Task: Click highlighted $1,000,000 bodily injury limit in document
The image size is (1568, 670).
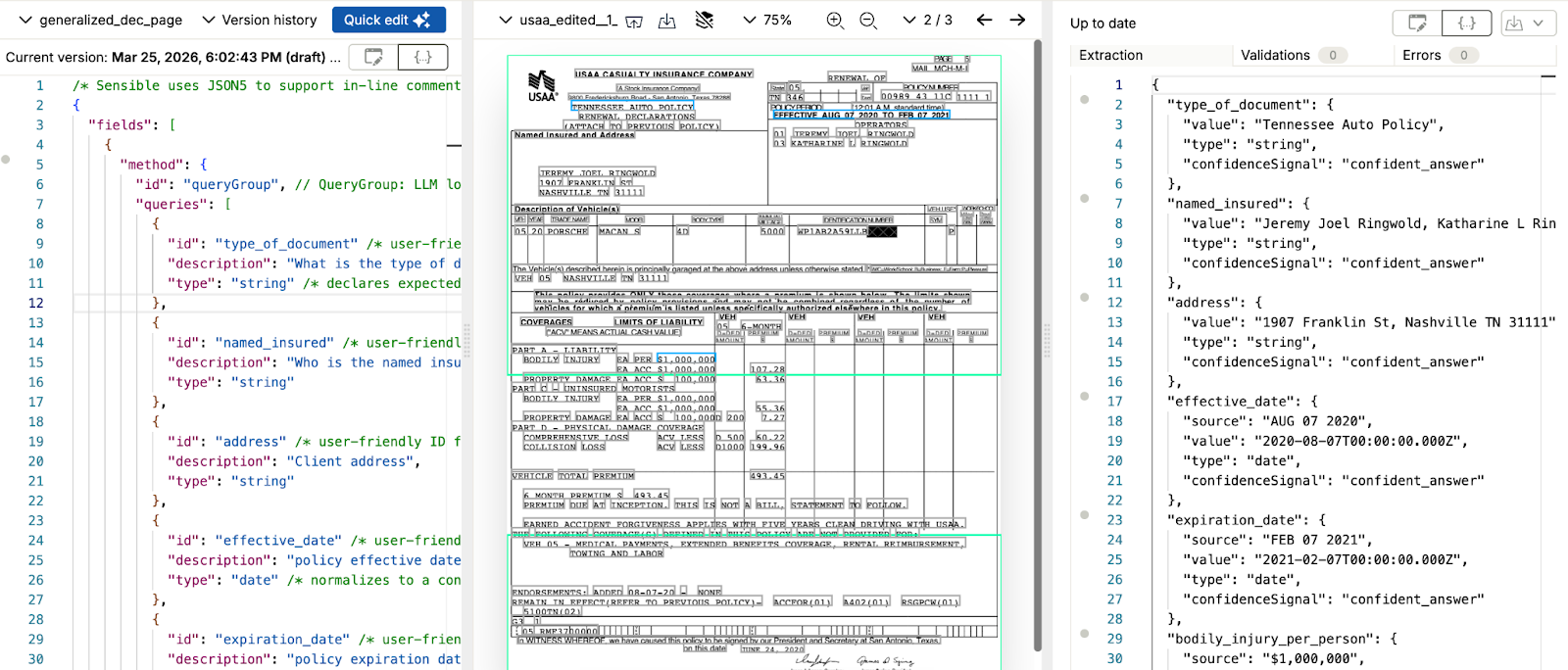Action: 686,359
